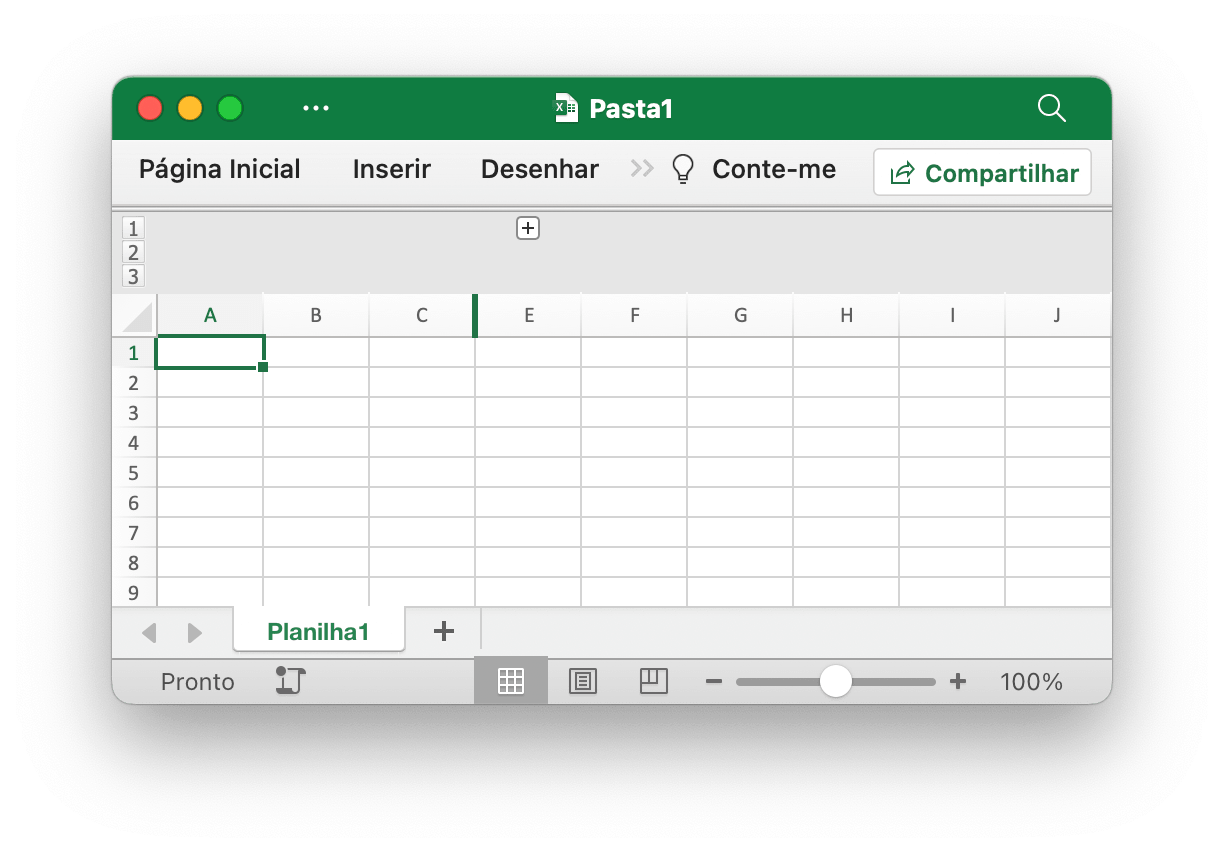Open the Página Inicial tab
Image resolution: width=1224 pixels, height=852 pixels.
coord(220,169)
